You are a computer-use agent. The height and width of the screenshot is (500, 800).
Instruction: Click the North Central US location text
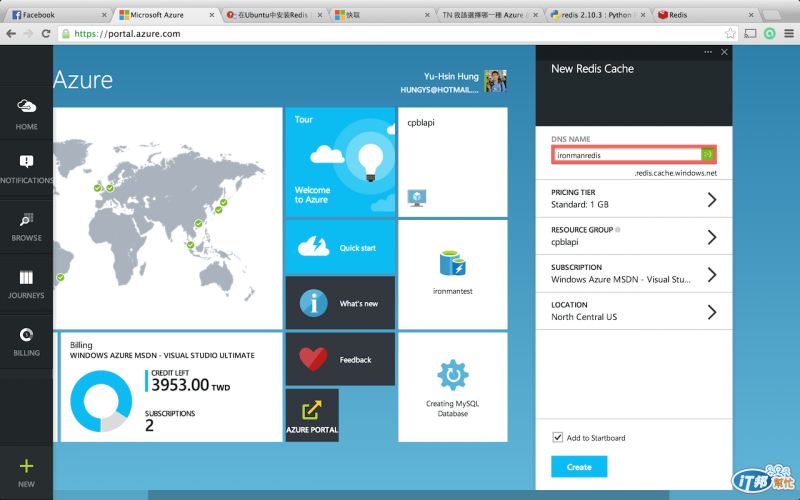pyautogui.click(x=584, y=317)
